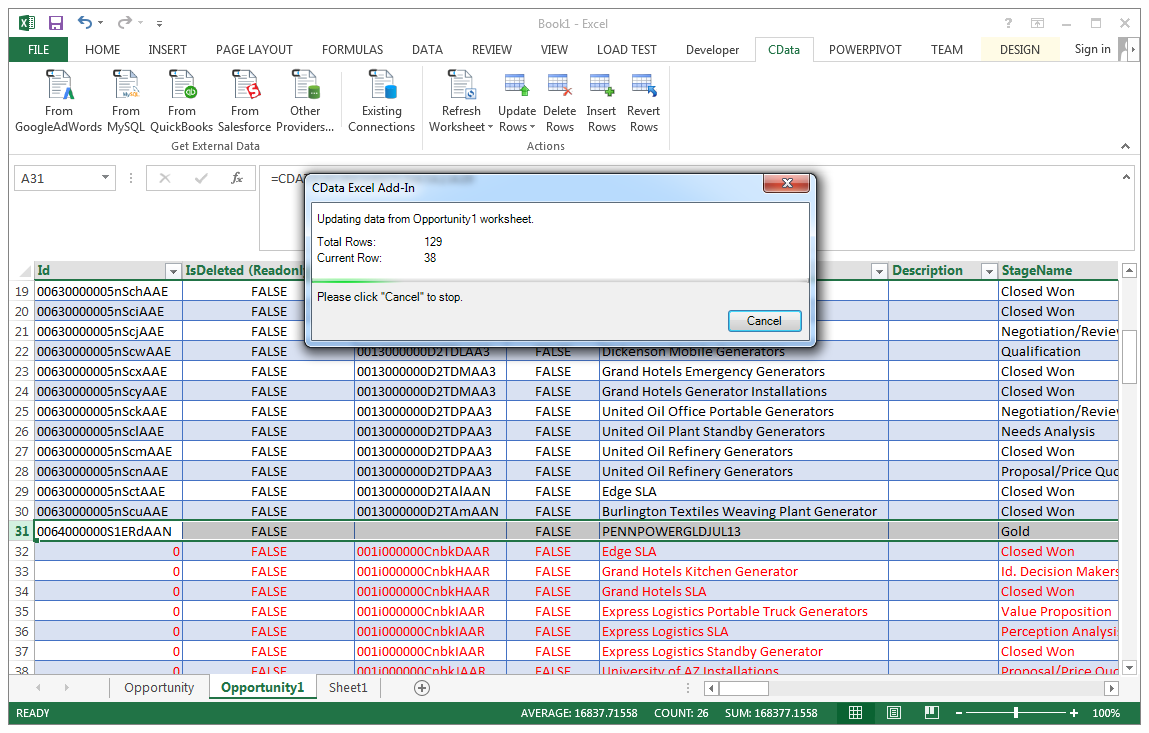Click Sign in link

[1092, 49]
